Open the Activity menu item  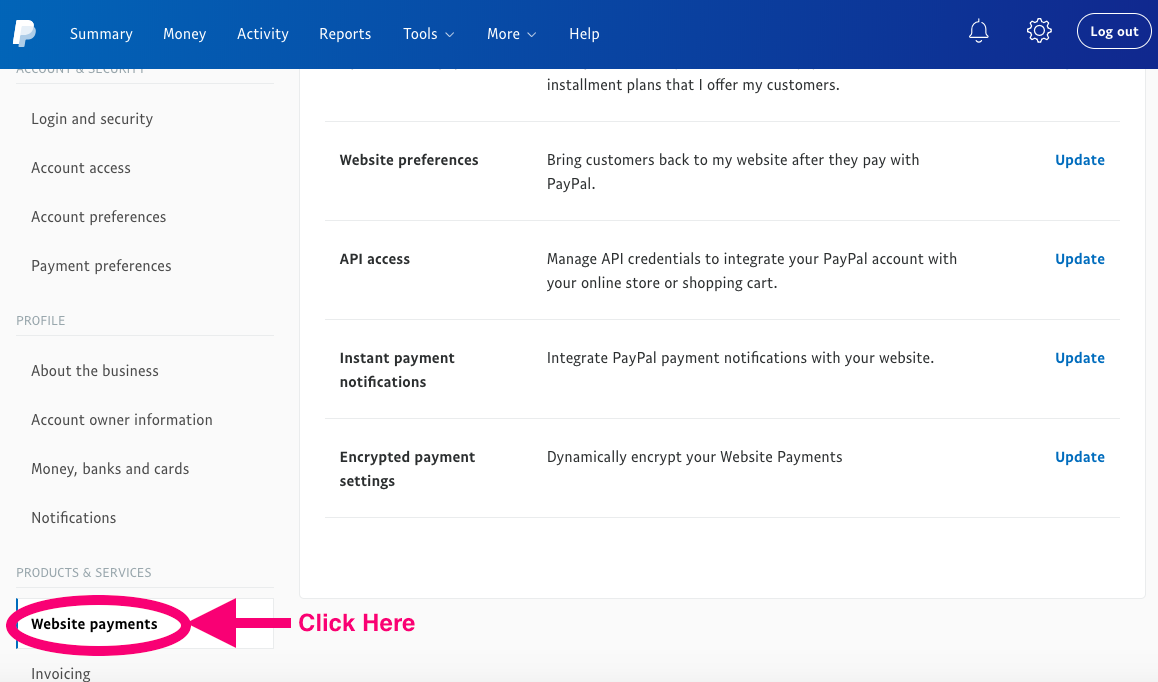263,34
